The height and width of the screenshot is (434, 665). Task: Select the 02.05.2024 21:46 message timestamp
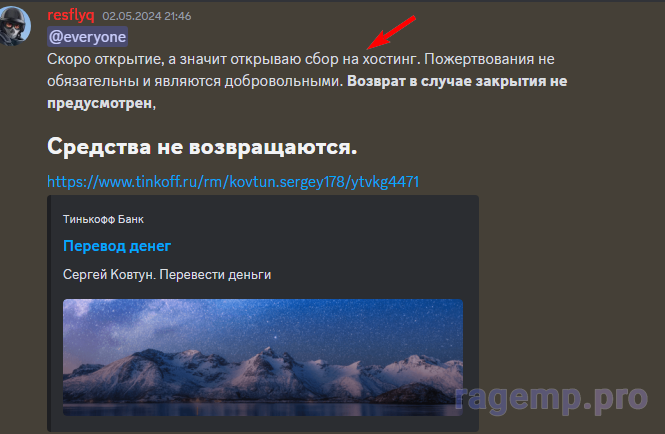[x=147, y=16]
